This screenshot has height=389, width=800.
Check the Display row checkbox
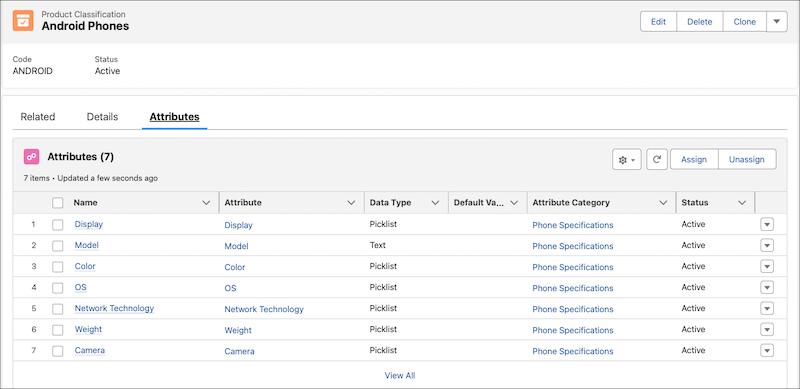point(58,225)
